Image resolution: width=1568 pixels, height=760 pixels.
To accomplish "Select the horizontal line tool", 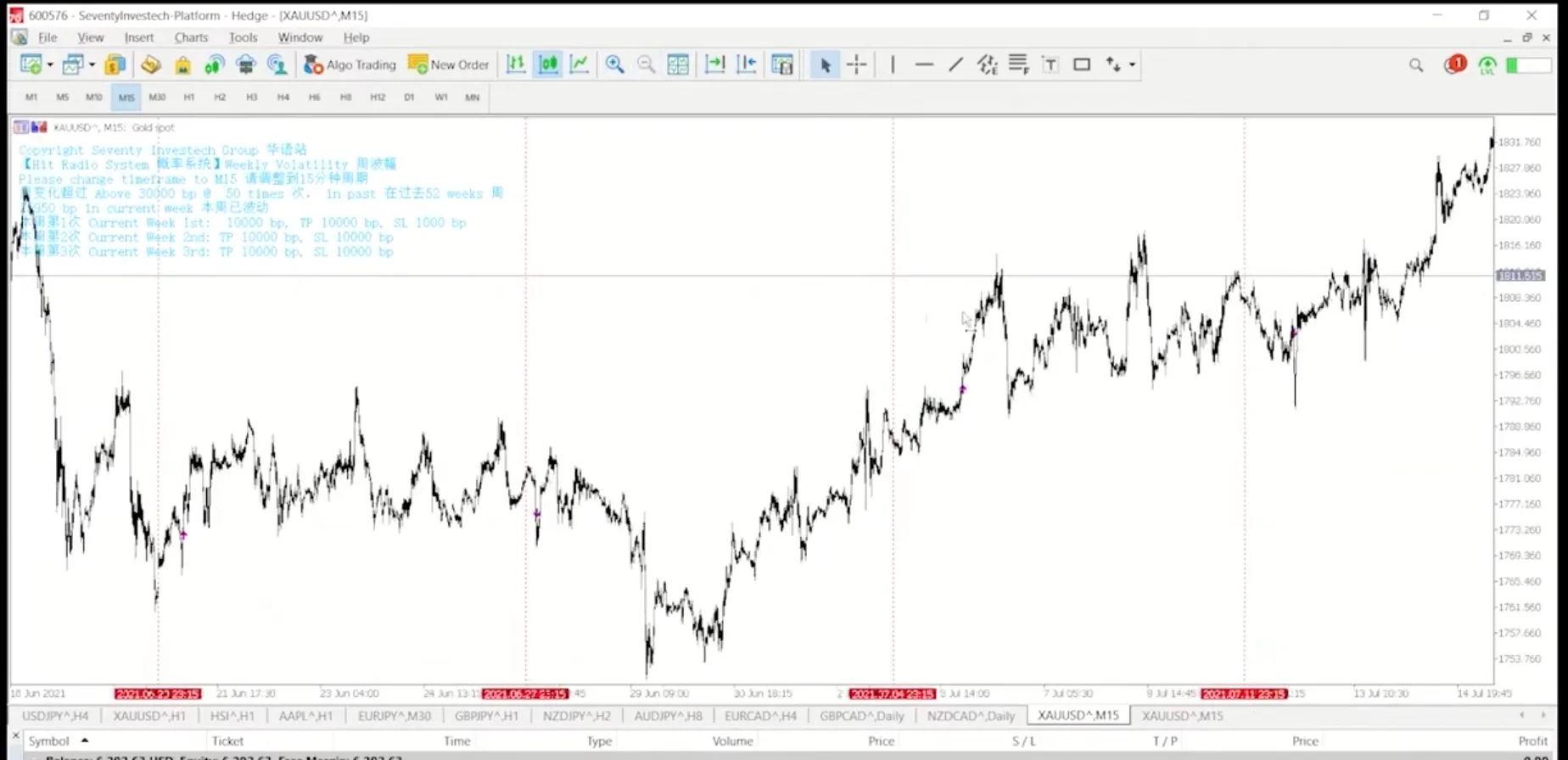I will (924, 64).
